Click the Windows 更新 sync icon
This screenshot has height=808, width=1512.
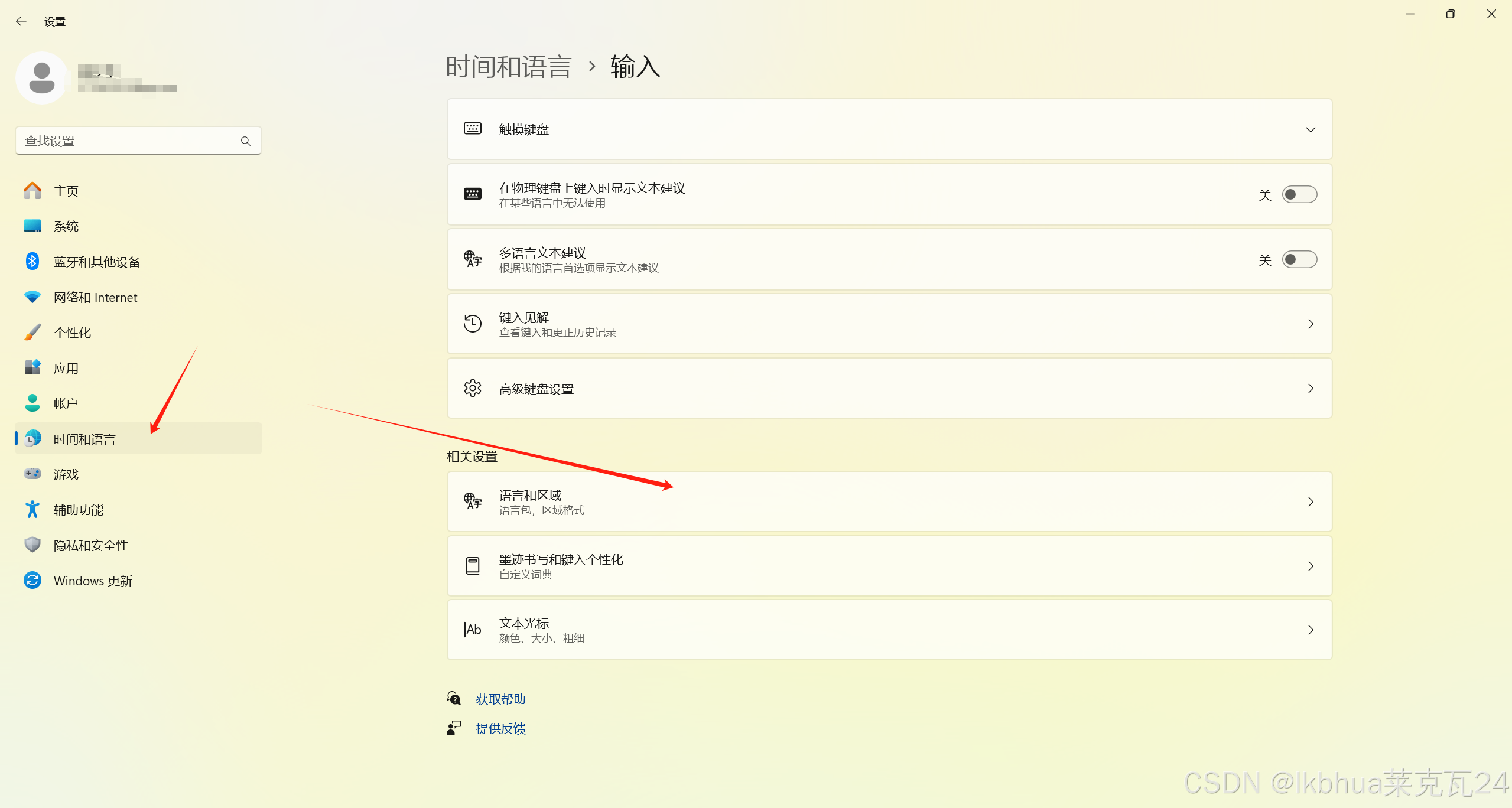pos(32,581)
